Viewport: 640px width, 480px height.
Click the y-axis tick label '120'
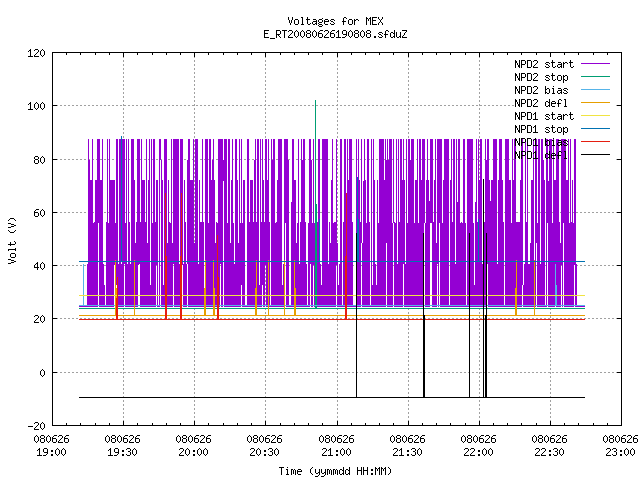(36, 53)
